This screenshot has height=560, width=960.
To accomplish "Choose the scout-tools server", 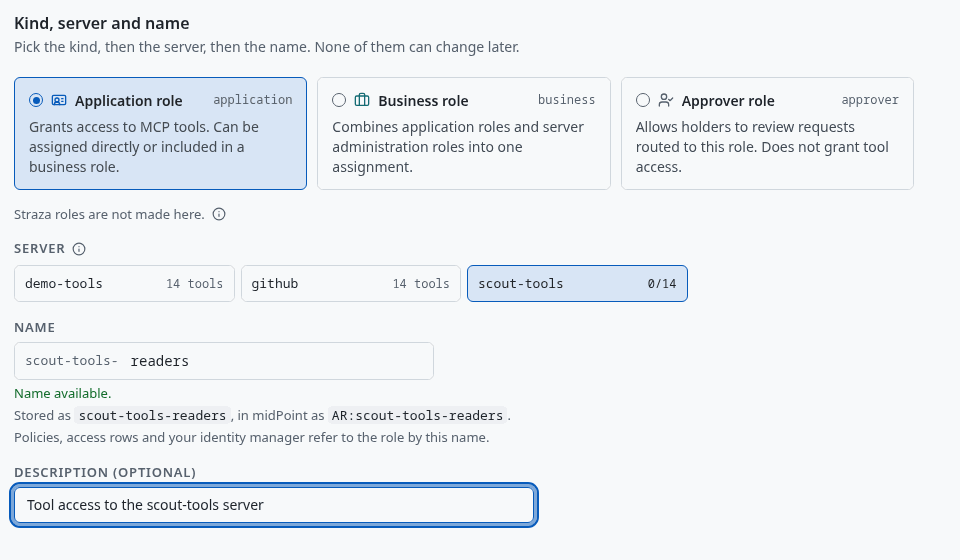I will (x=577, y=283).
